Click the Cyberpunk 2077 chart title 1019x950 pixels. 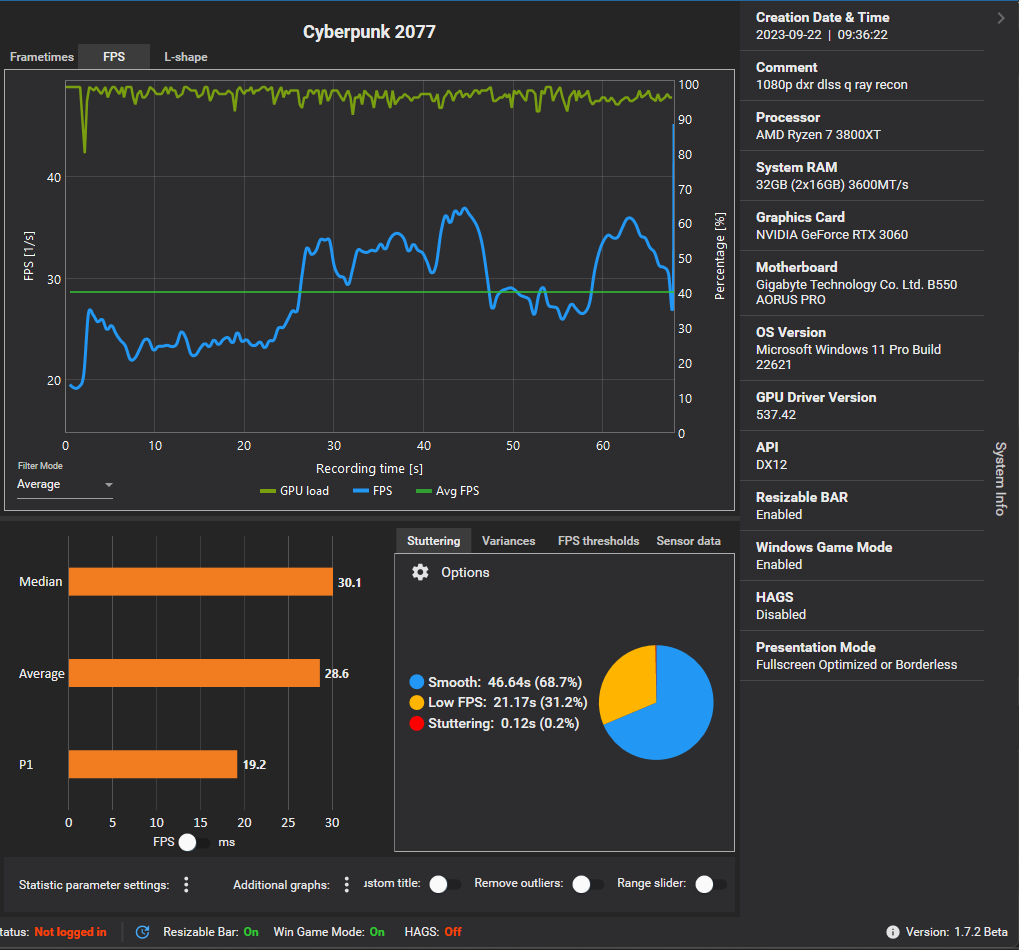(369, 32)
